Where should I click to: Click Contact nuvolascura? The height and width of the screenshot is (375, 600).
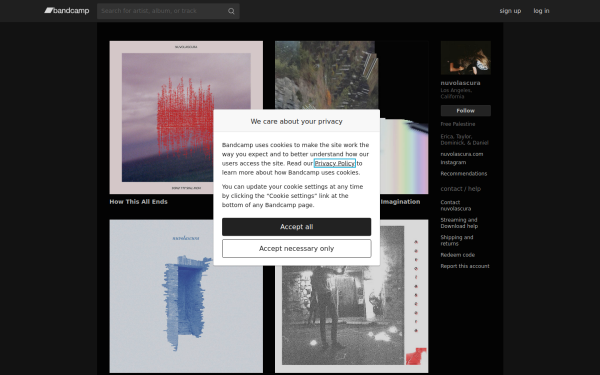pyautogui.click(x=456, y=205)
